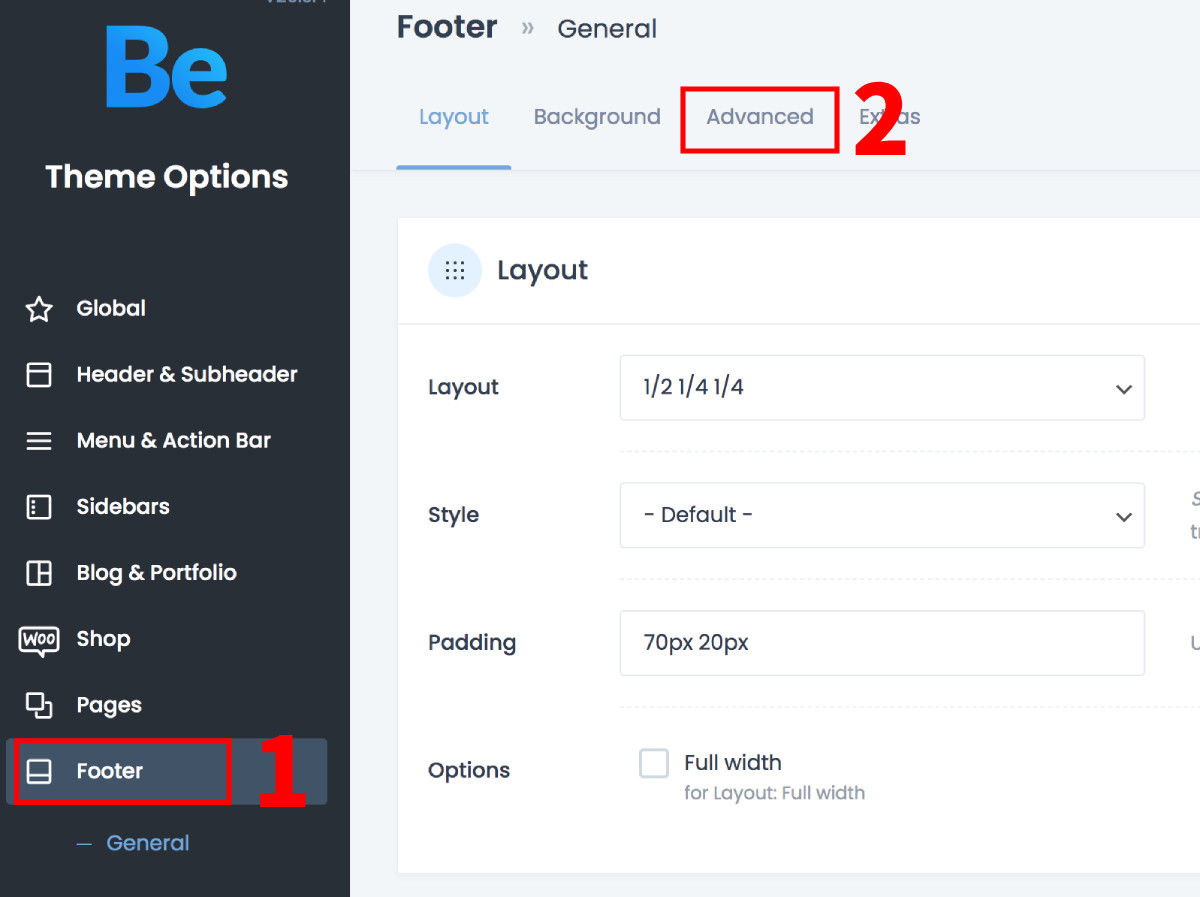The width and height of the screenshot is (1200, 897).
Task: Open the General submenu under Footer
Action: (148, 843)
